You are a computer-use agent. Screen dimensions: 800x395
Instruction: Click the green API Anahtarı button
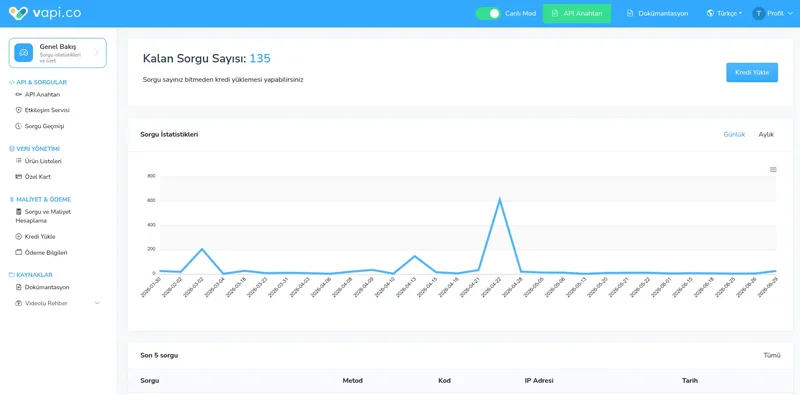[x=577, y=13]
